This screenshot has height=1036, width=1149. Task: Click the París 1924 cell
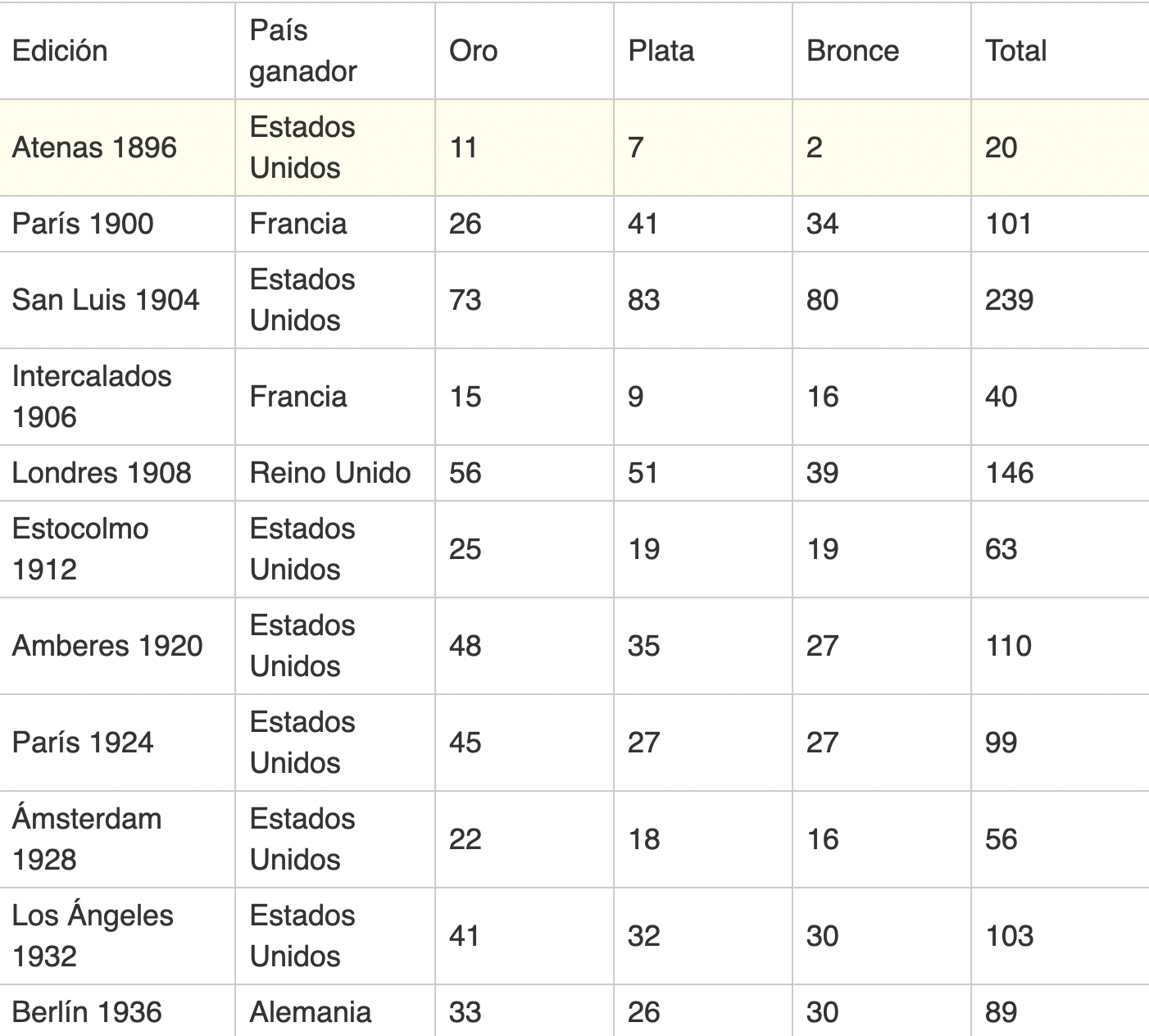[x=117, y=743]
